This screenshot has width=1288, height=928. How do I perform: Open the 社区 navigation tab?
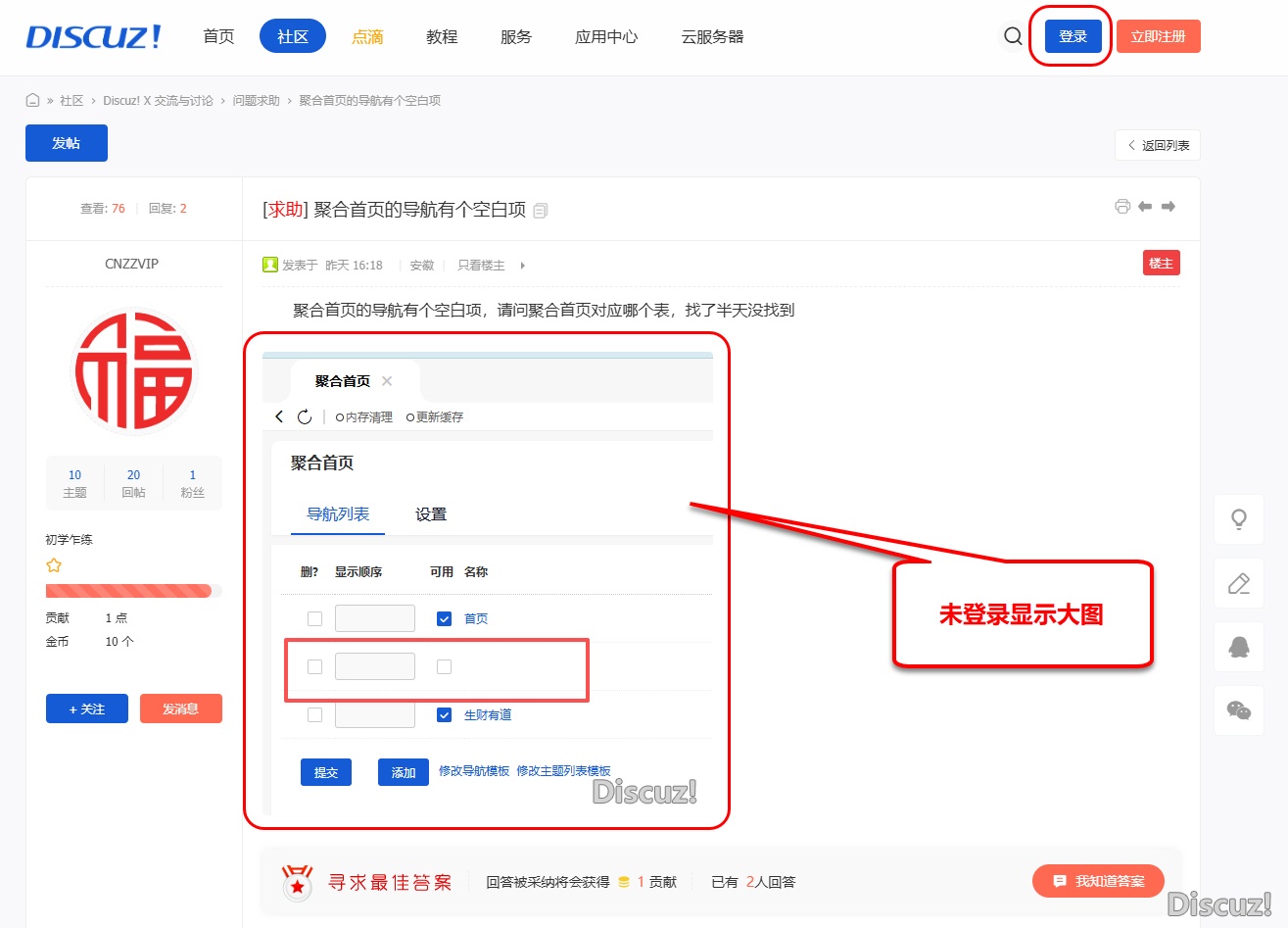point(292,36)
